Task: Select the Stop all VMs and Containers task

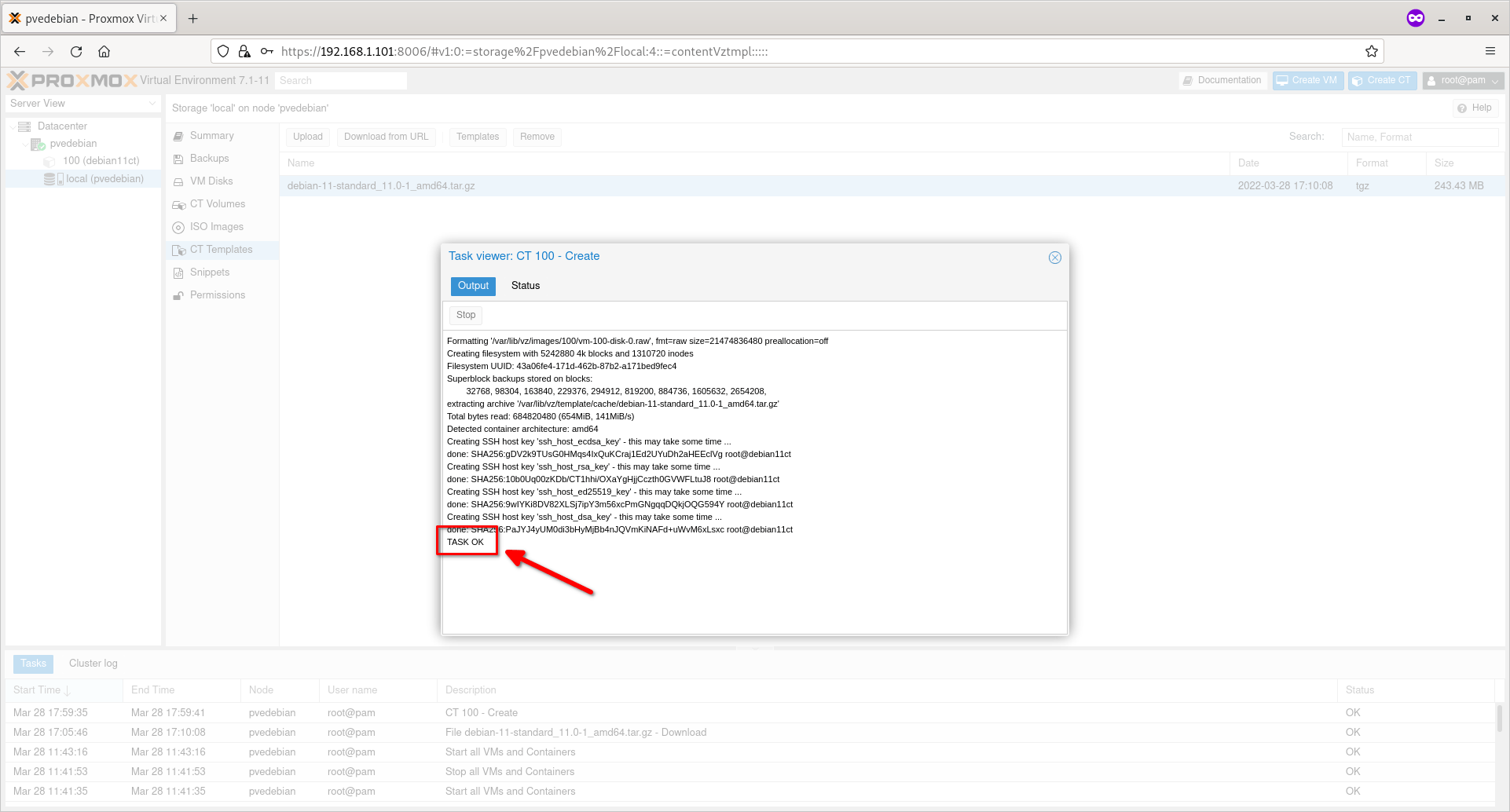Action: 750,772
